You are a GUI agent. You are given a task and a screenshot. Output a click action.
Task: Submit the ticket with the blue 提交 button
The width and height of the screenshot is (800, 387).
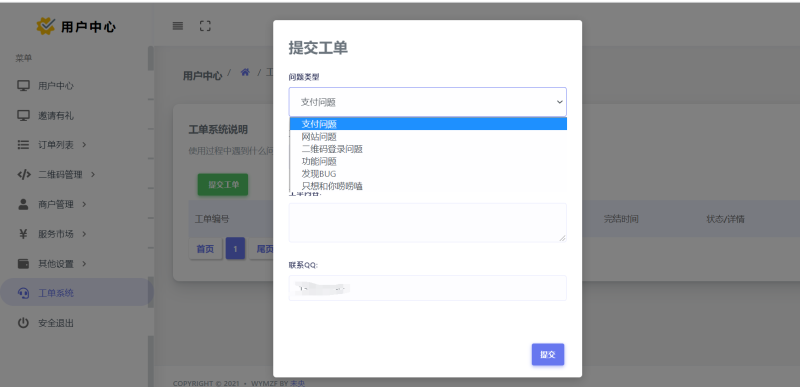pyautogui.click(x=548, y=354)
